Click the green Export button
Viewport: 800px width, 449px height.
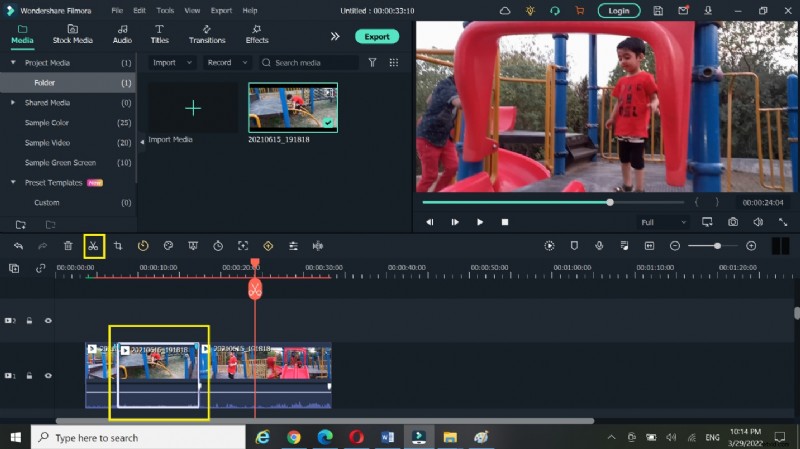coord(377,36)
